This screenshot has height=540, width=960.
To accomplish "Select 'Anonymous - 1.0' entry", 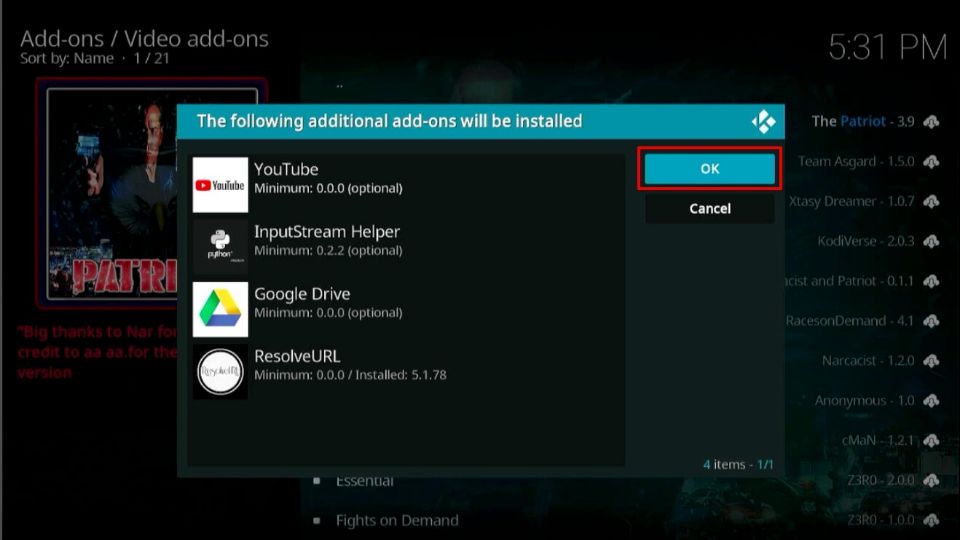I will point(864,400).
